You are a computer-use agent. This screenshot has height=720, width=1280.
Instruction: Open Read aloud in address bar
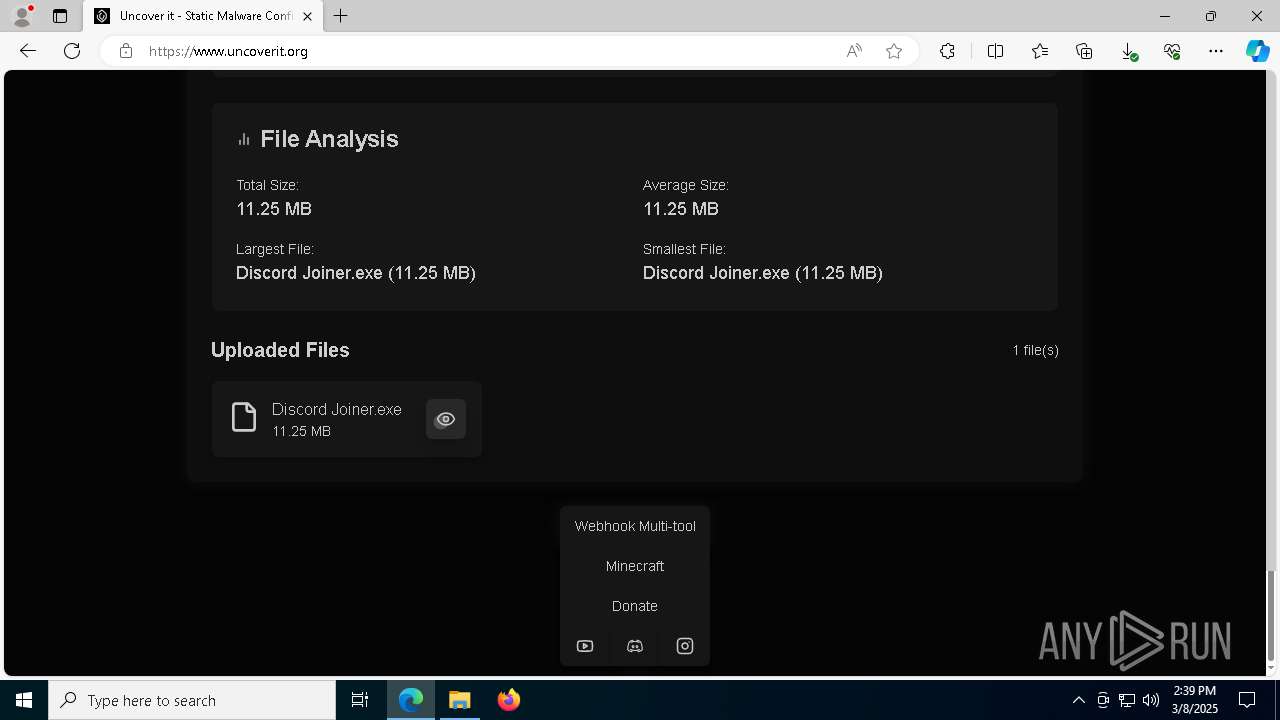[854, 51]
